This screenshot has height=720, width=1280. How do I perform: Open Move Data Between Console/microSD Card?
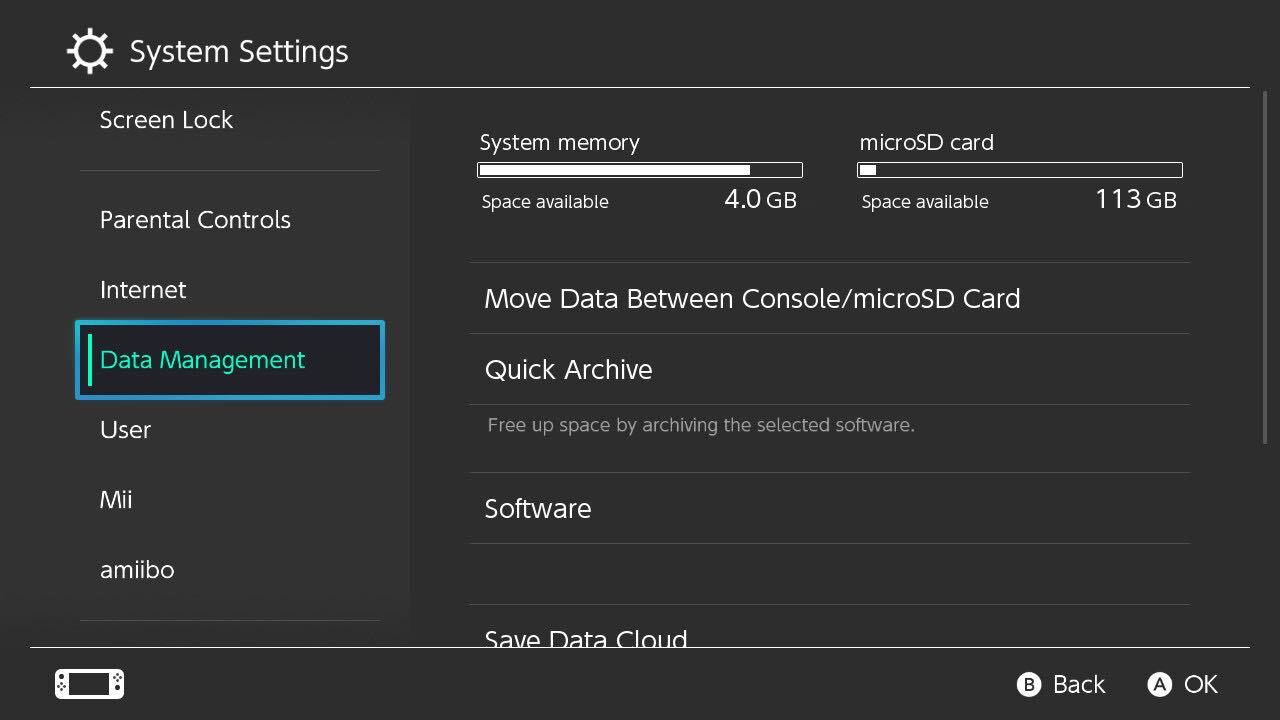(829, 299)
